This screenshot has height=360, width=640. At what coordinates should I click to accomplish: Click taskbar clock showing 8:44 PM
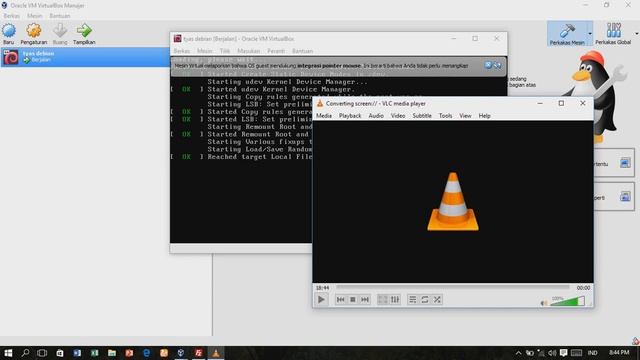[x=619, y=353]
